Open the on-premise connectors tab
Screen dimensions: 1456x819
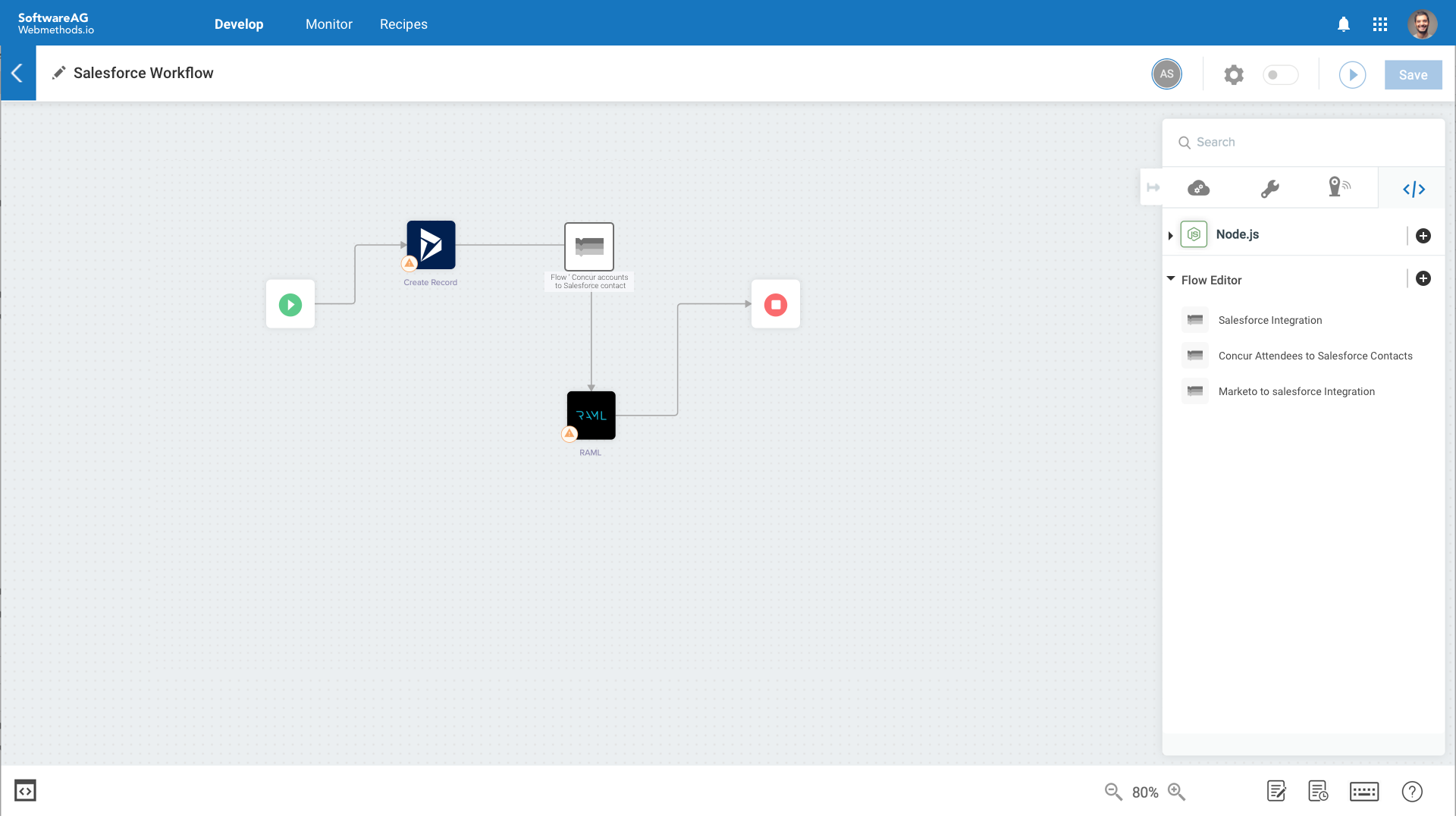click(x=1339, y=187)
